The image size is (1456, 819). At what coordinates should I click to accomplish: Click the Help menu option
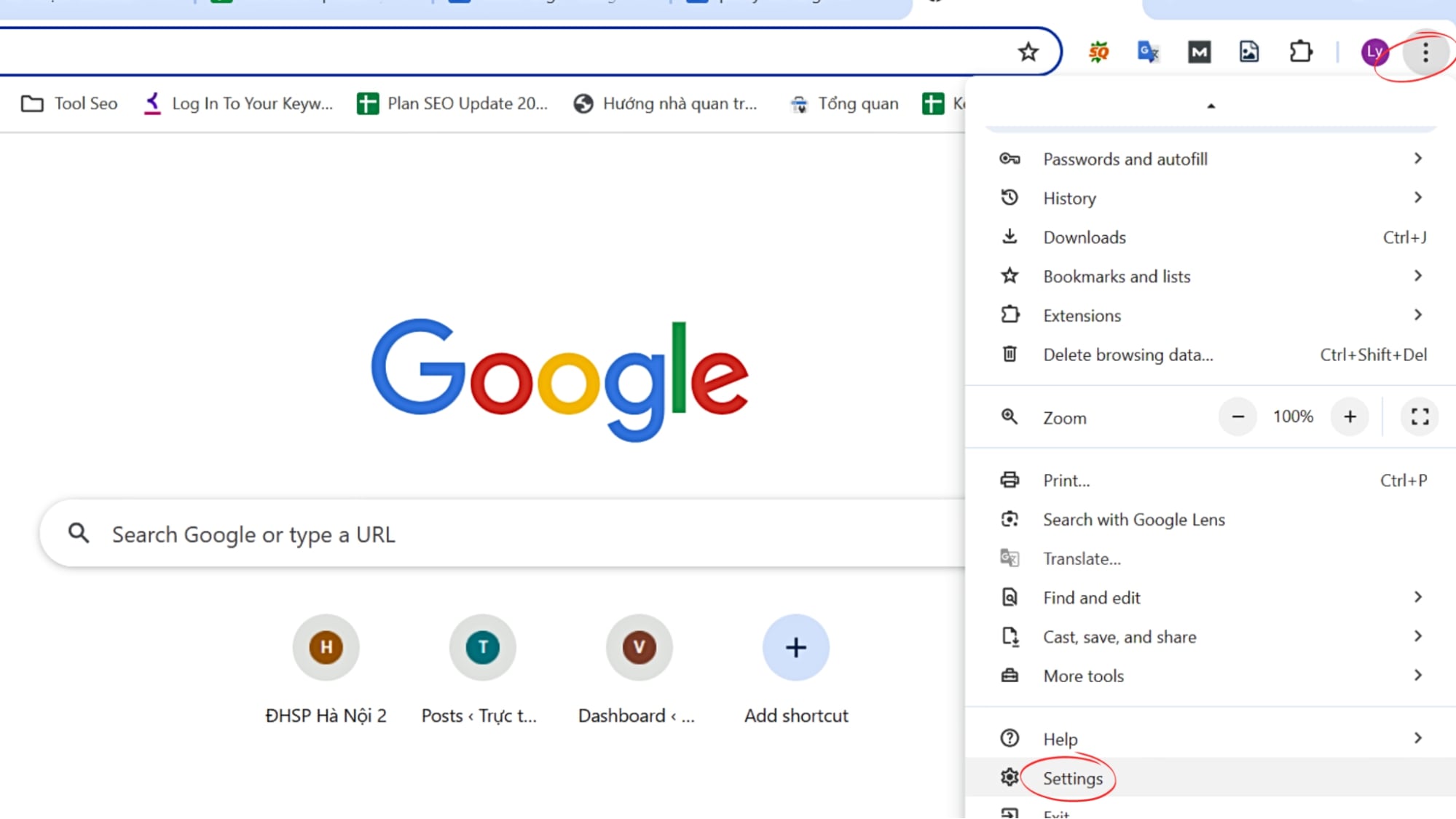(1060, 739)
